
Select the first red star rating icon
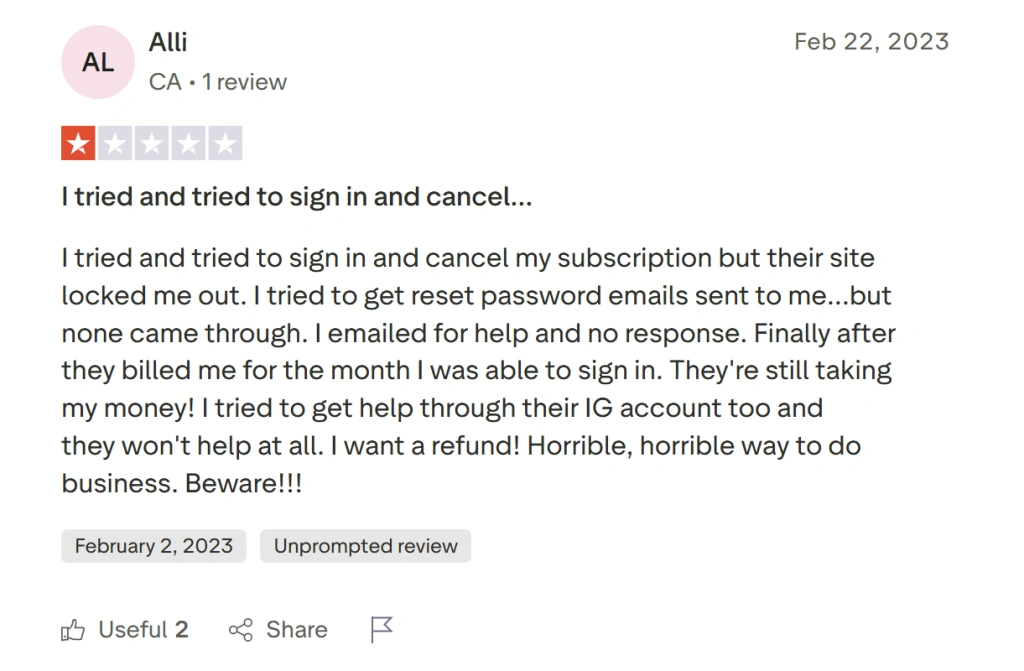coord(77,143)
